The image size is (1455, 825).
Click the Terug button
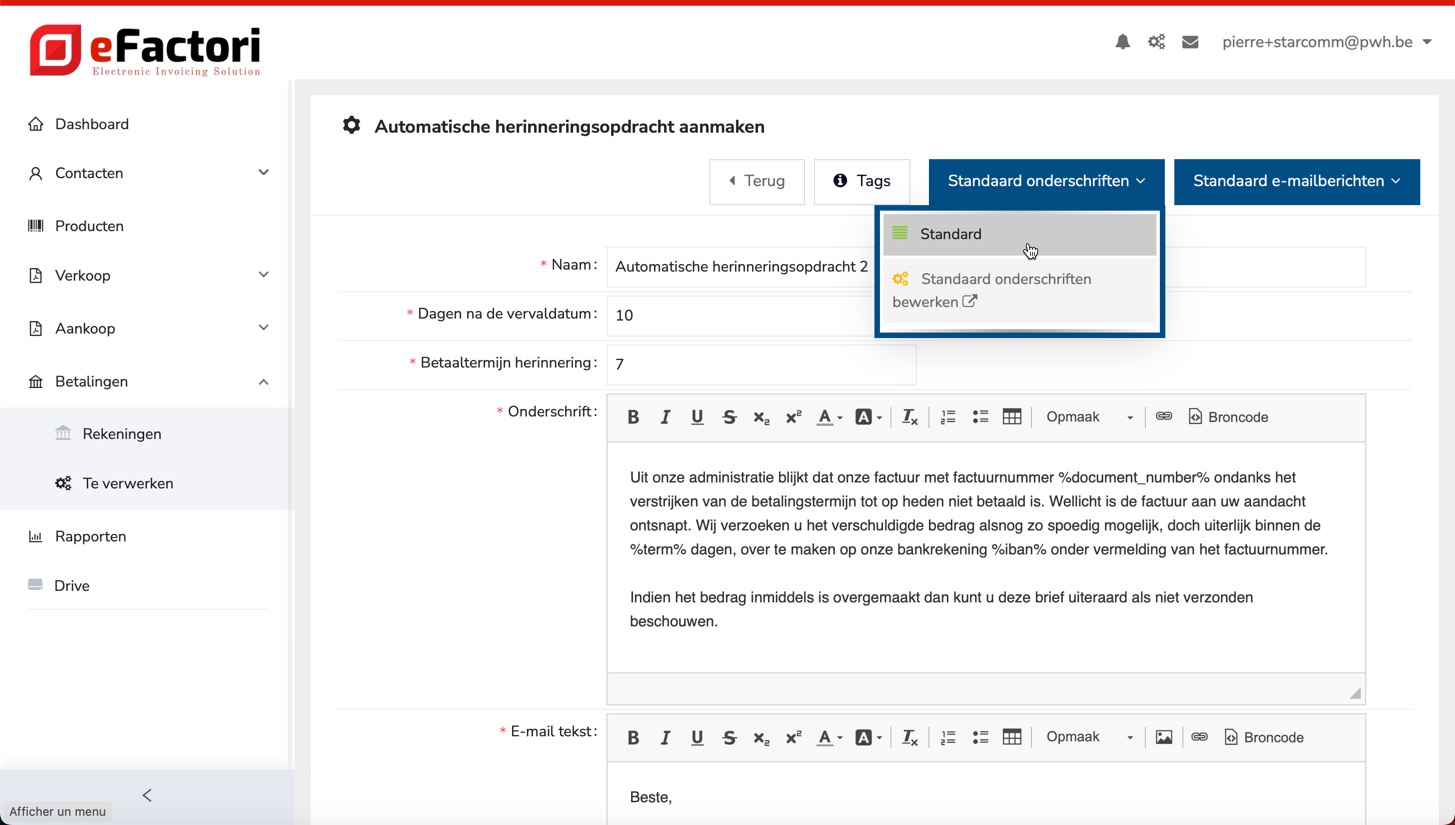756,182
